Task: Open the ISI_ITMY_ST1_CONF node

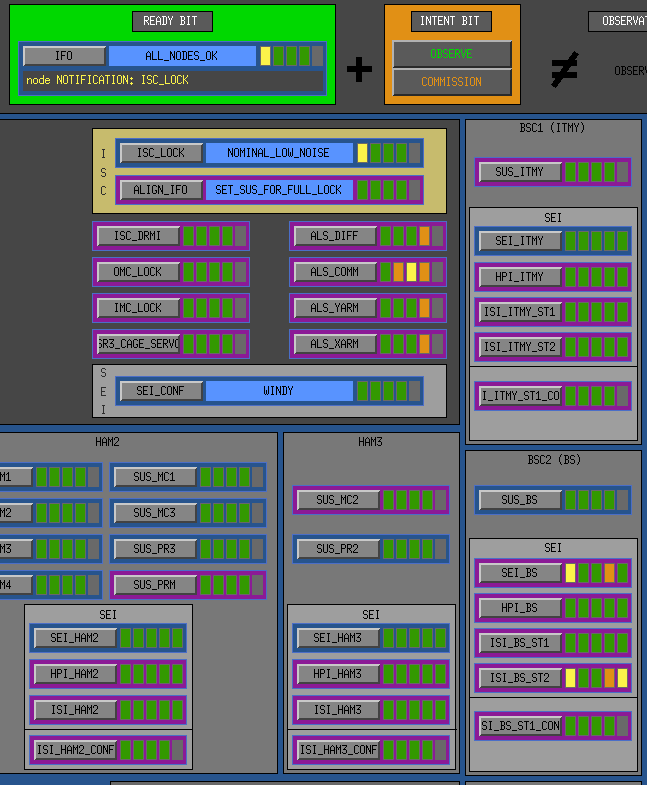Action: [x=520, y=396]
